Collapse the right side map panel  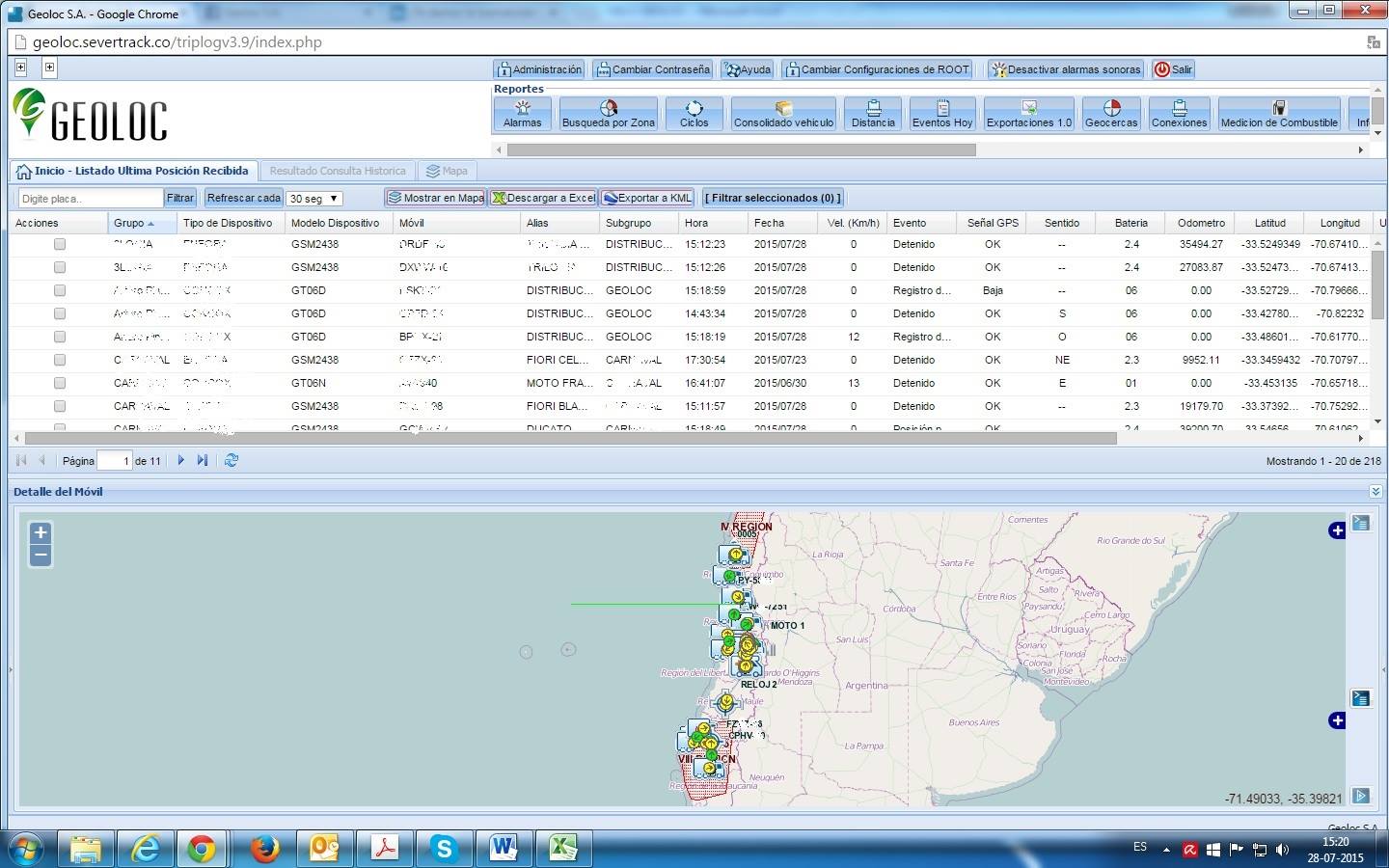pyautogui.click(x=1385, y=668)
